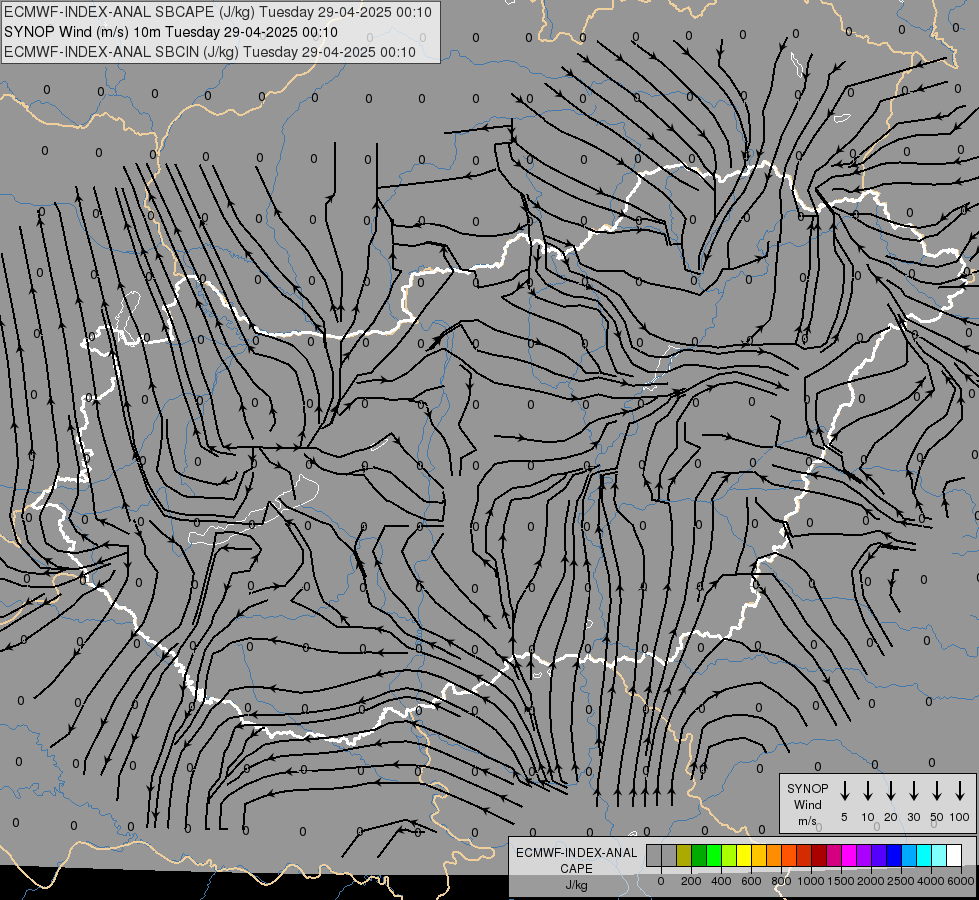Select the 'SYNOP Wind (m/s) 10m' title line
Viewport: 979px width, 900px height.
(x=171, y=32)
